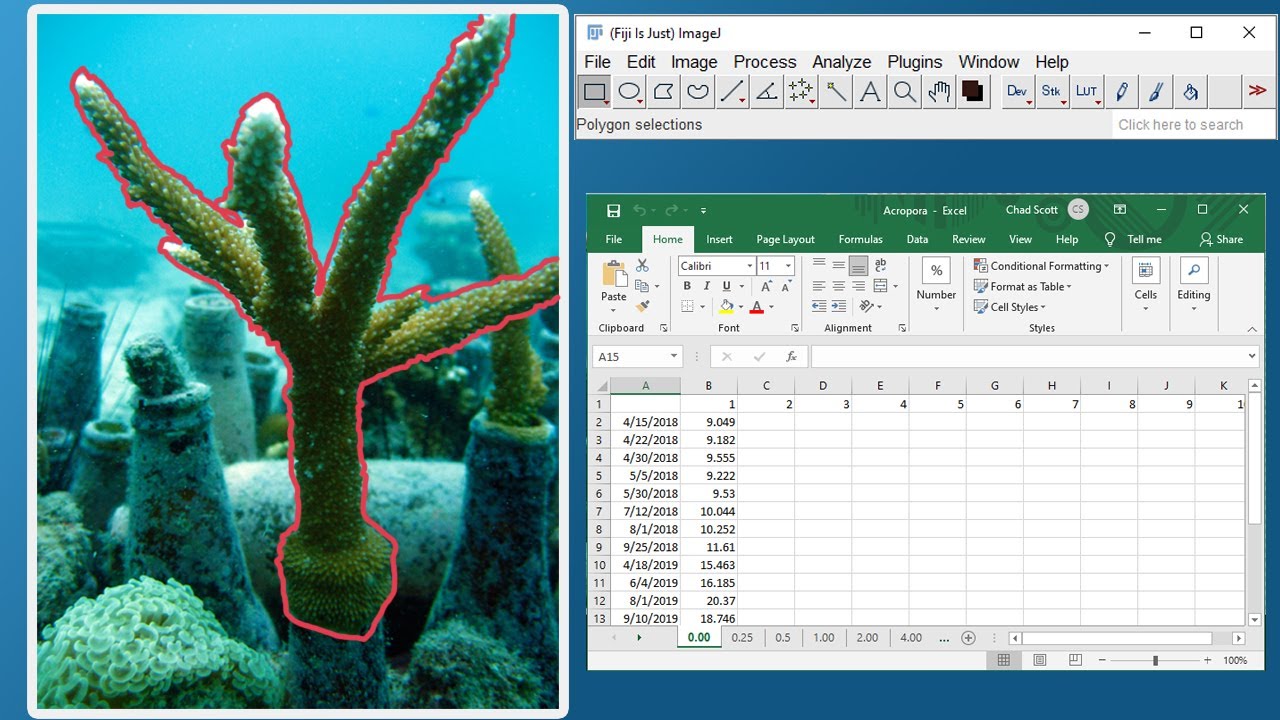The width and height of the screenshot is (1280, 720).
Task: Open the font size 11 dropdown
Action: click(788, 266)
